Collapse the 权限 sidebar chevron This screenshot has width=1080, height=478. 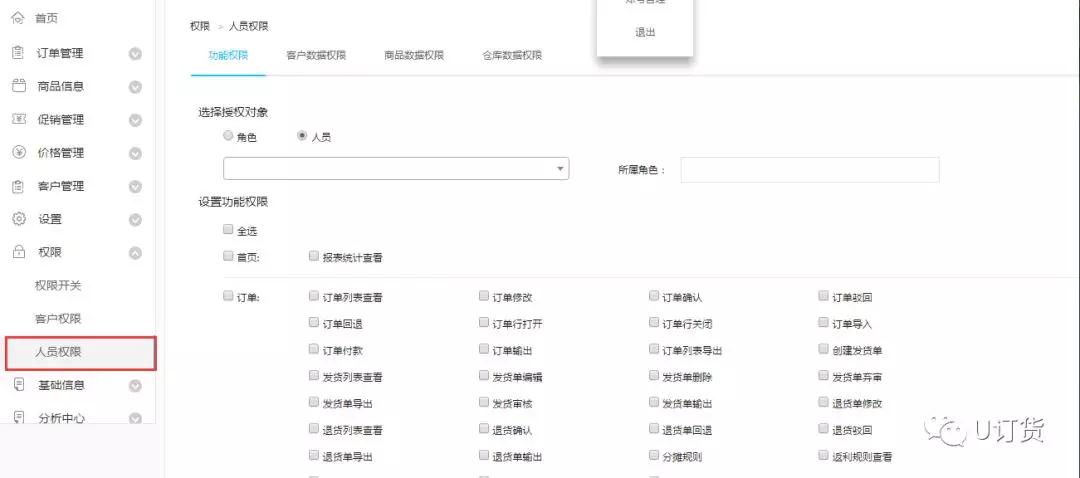click(x=136, y=253)
